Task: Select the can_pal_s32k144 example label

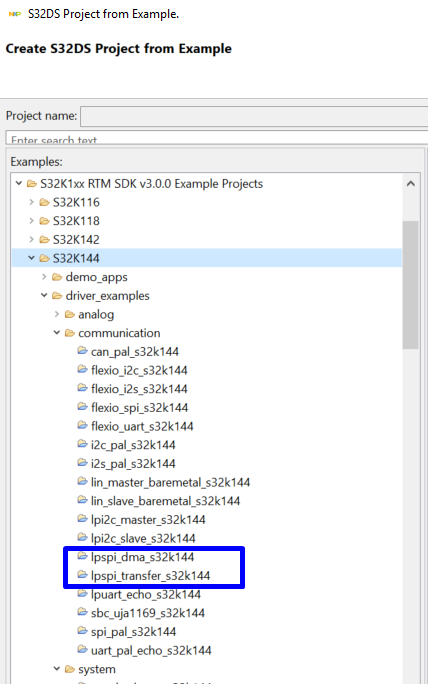Action: tap(135, 352)
